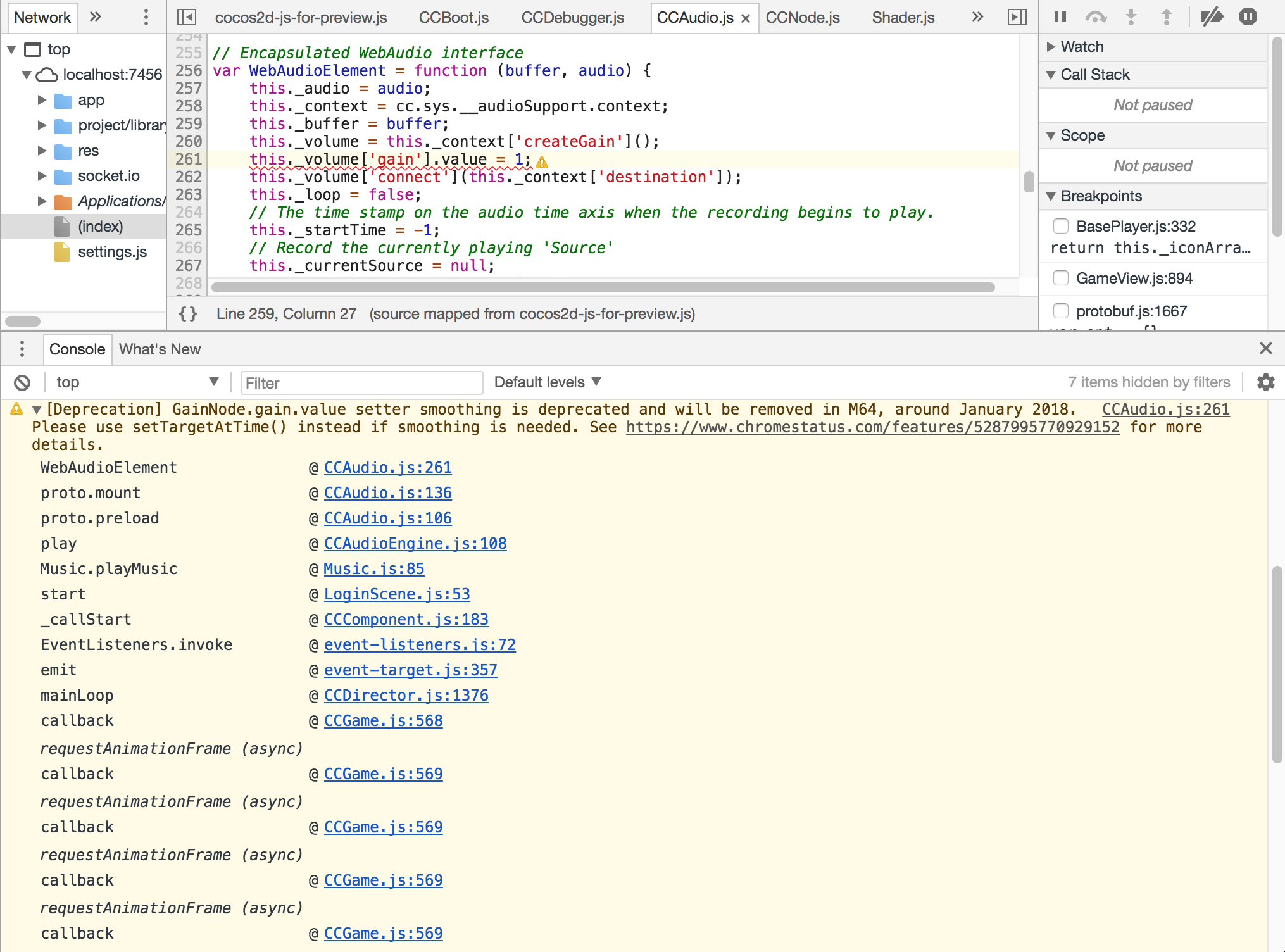Screen dimensions: 1285x952
Task: Expand the Watch section
Action: point(1082,47)
